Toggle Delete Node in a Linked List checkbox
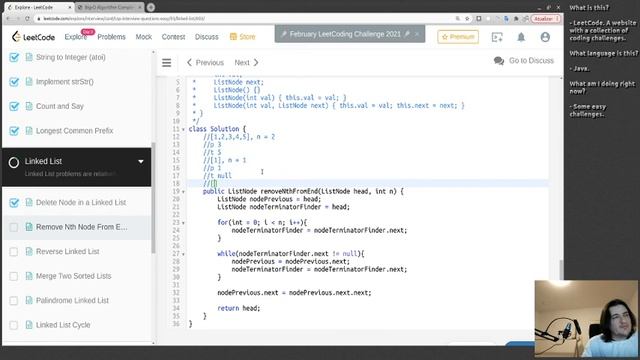640x360 pixels. click(14, 202)
